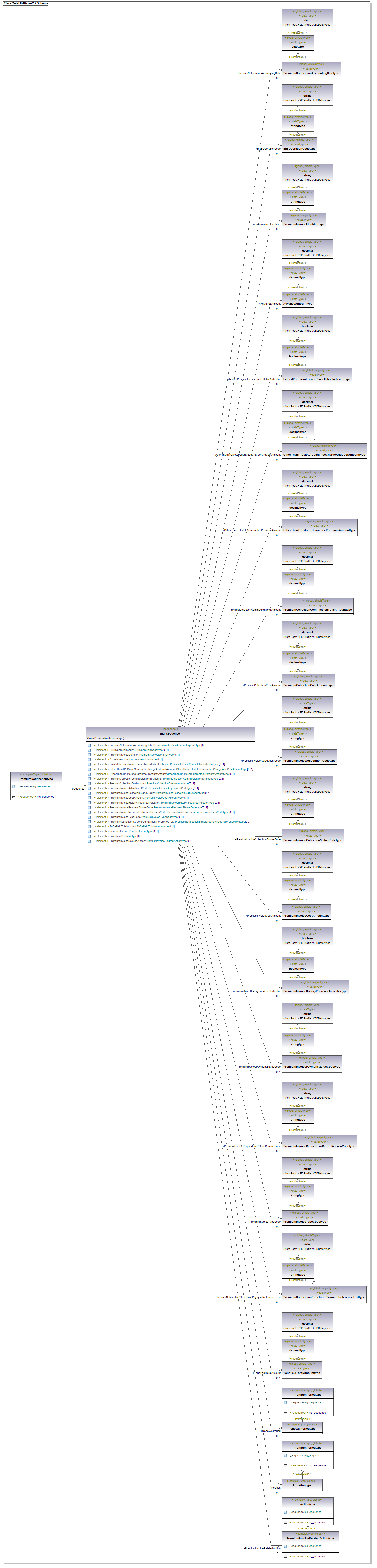Select the PremiumCollectionCostAmounttype class box
The width and height of the screenshot is (377, 1568).
(308, 685)
